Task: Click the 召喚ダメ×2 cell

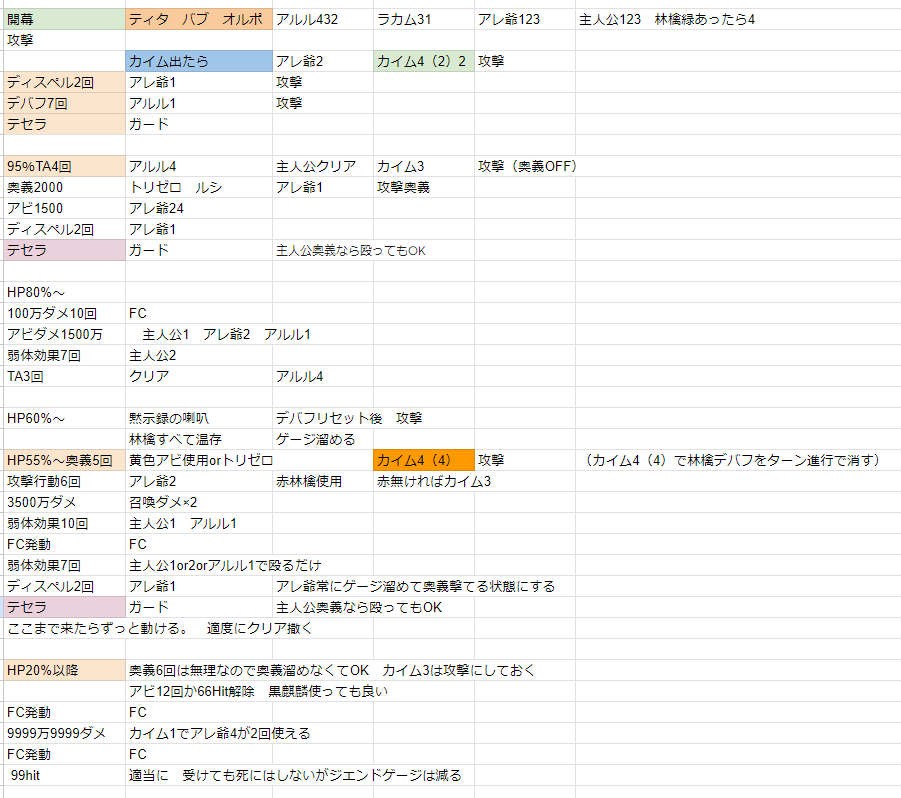Action: pyautogui.click(x=199, y=502)
